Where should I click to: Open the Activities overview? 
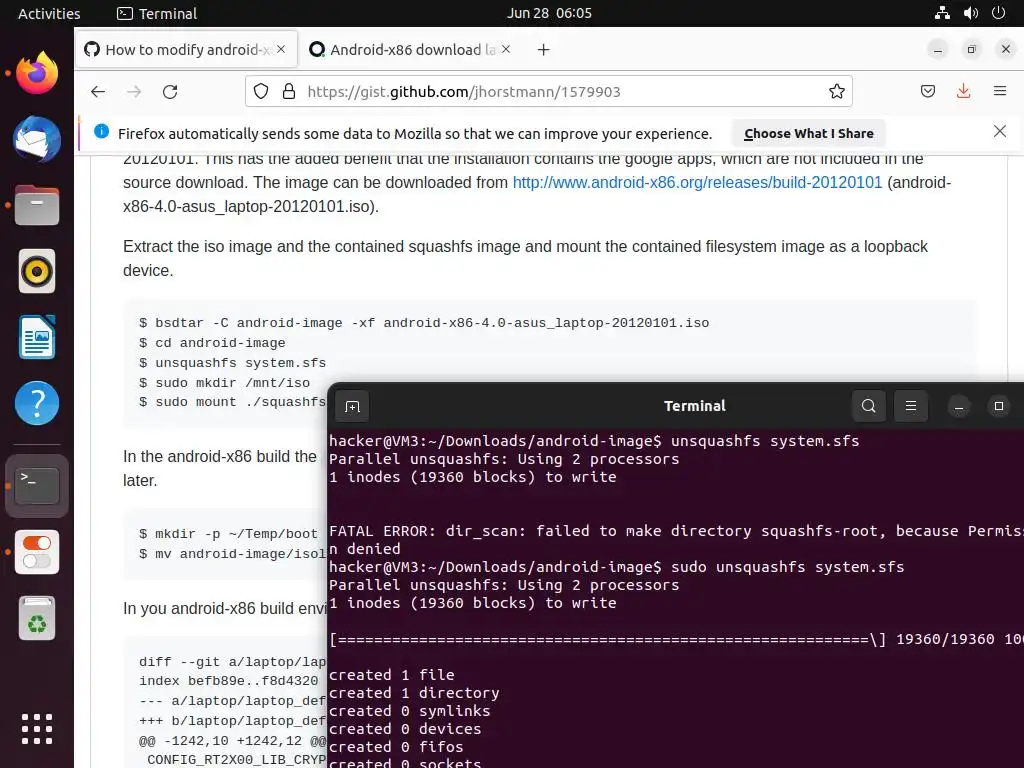49,14
